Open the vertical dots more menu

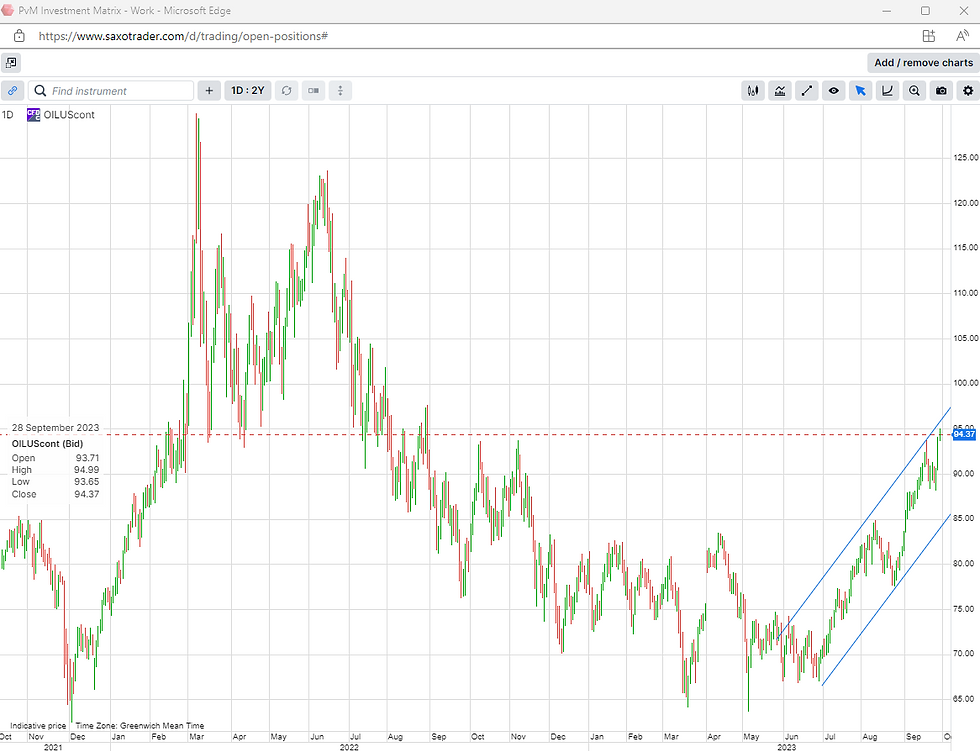(x=340, y=91)
